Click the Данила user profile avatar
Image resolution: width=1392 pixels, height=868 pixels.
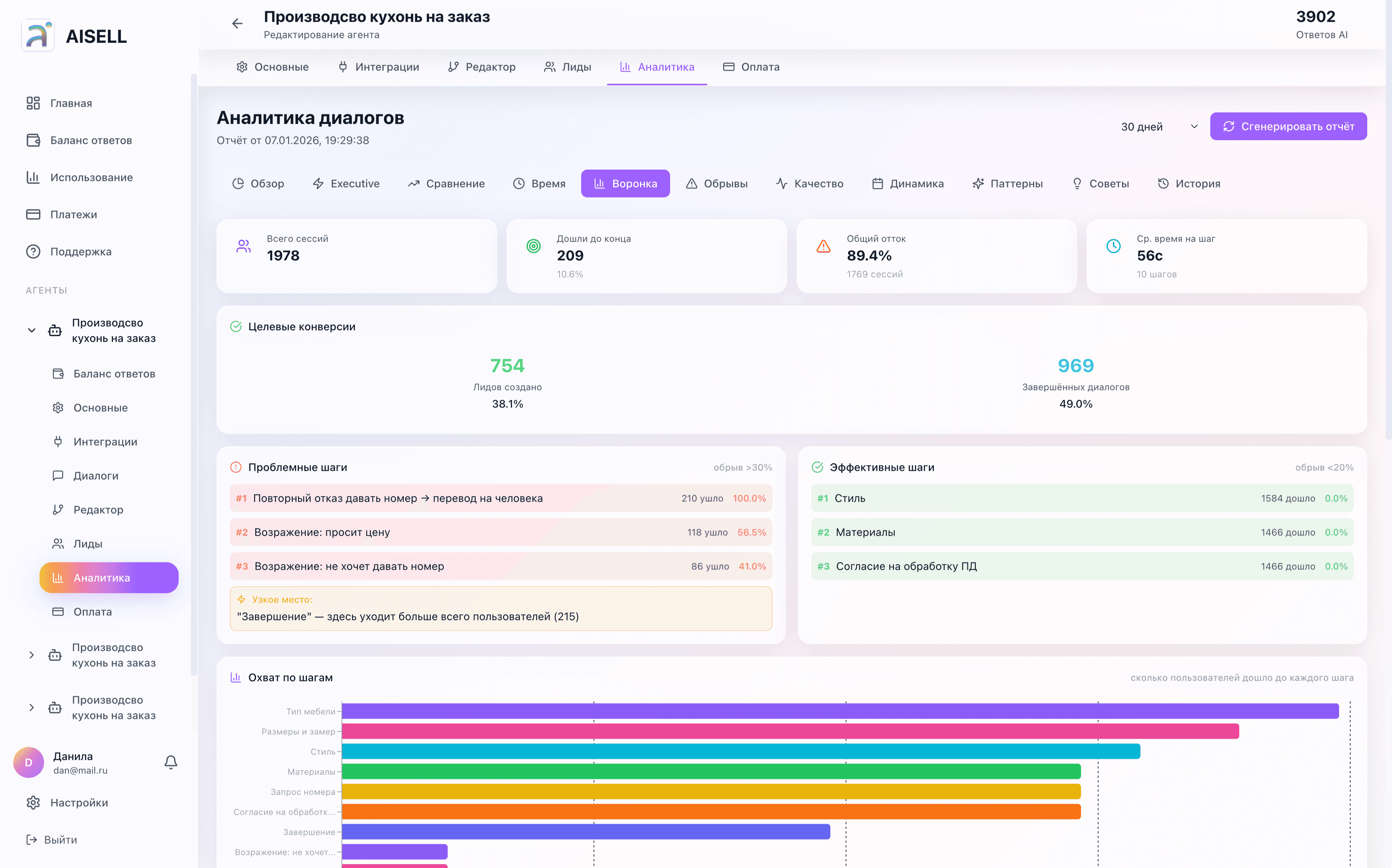tap(29, 762)
